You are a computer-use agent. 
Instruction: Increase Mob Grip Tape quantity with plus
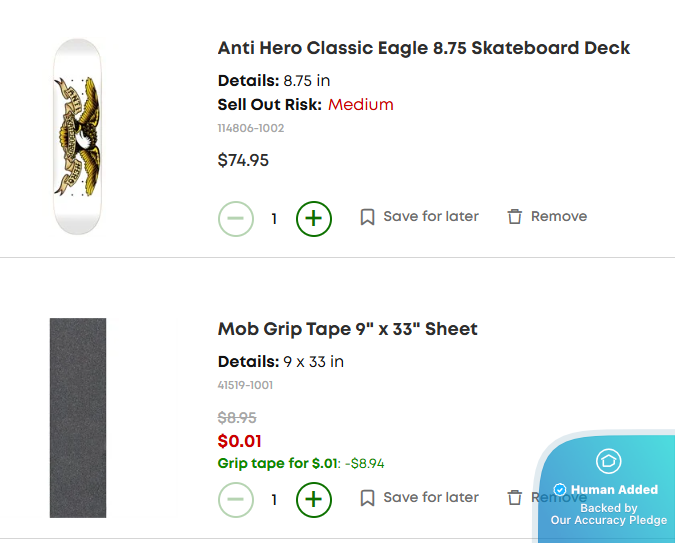point(314,498)
